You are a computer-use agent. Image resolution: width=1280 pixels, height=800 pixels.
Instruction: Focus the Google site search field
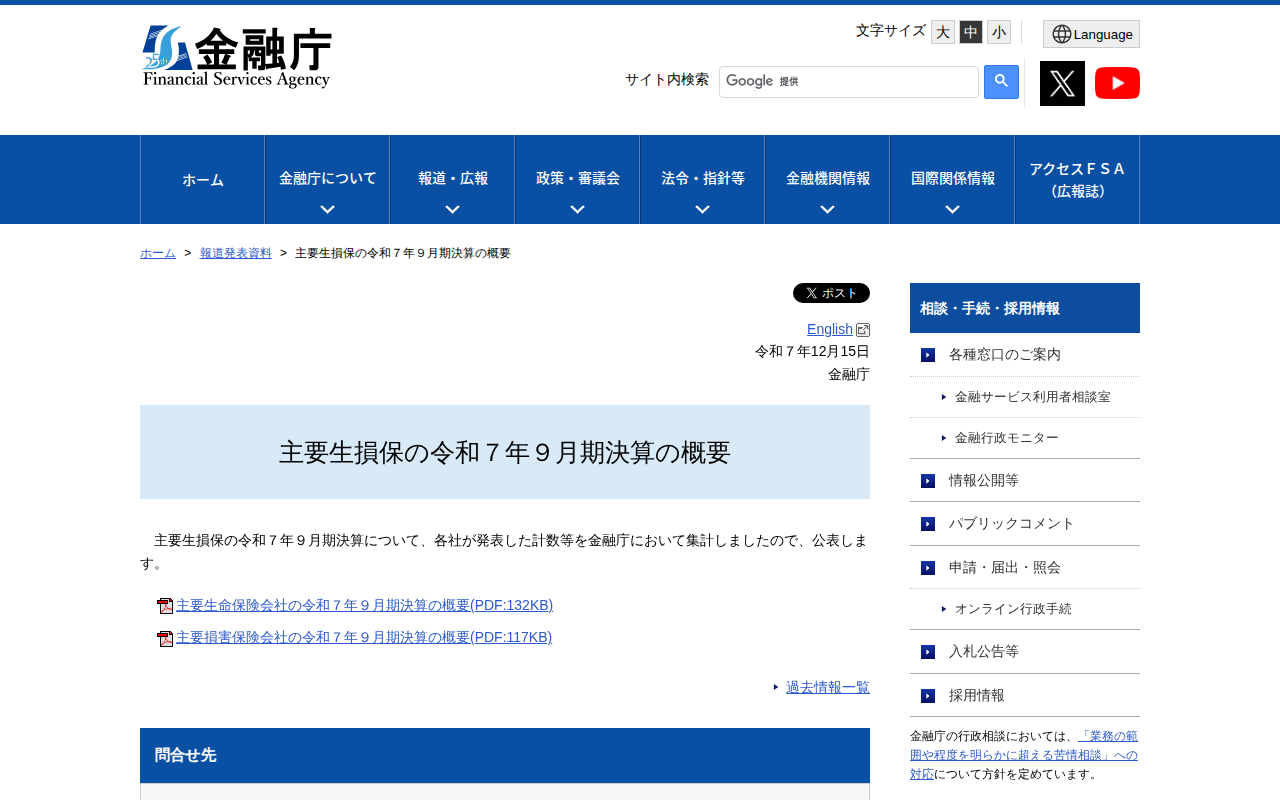click(849, 82)
